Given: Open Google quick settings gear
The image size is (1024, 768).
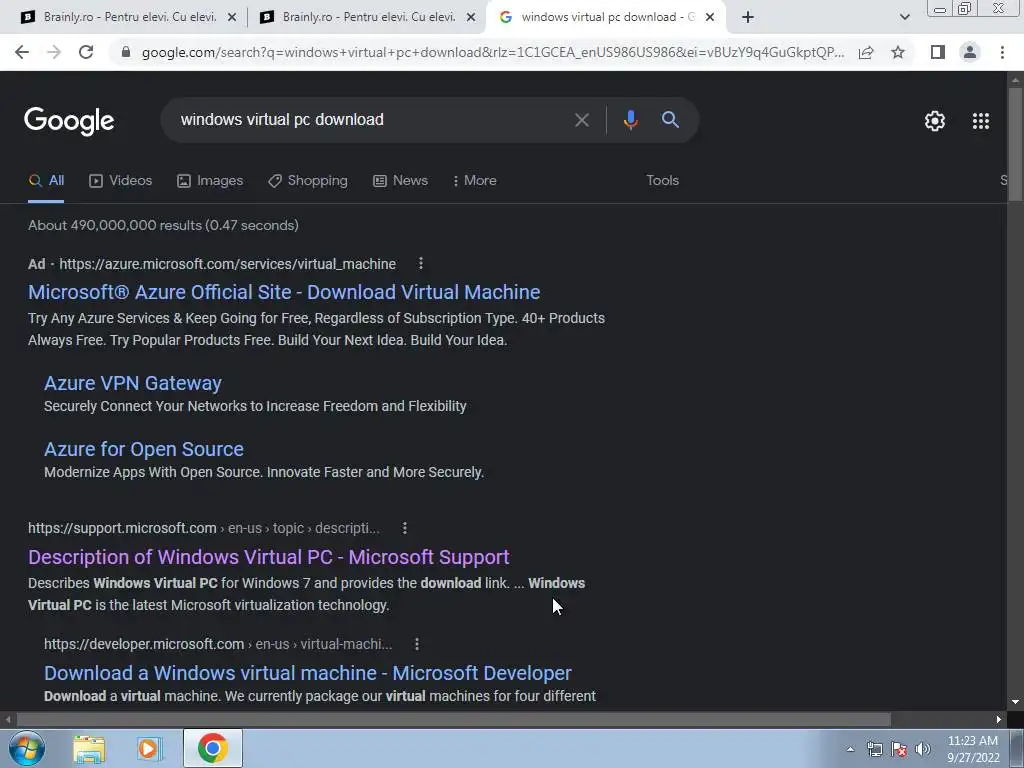Looking at the screenshot, I should point(935,121).
